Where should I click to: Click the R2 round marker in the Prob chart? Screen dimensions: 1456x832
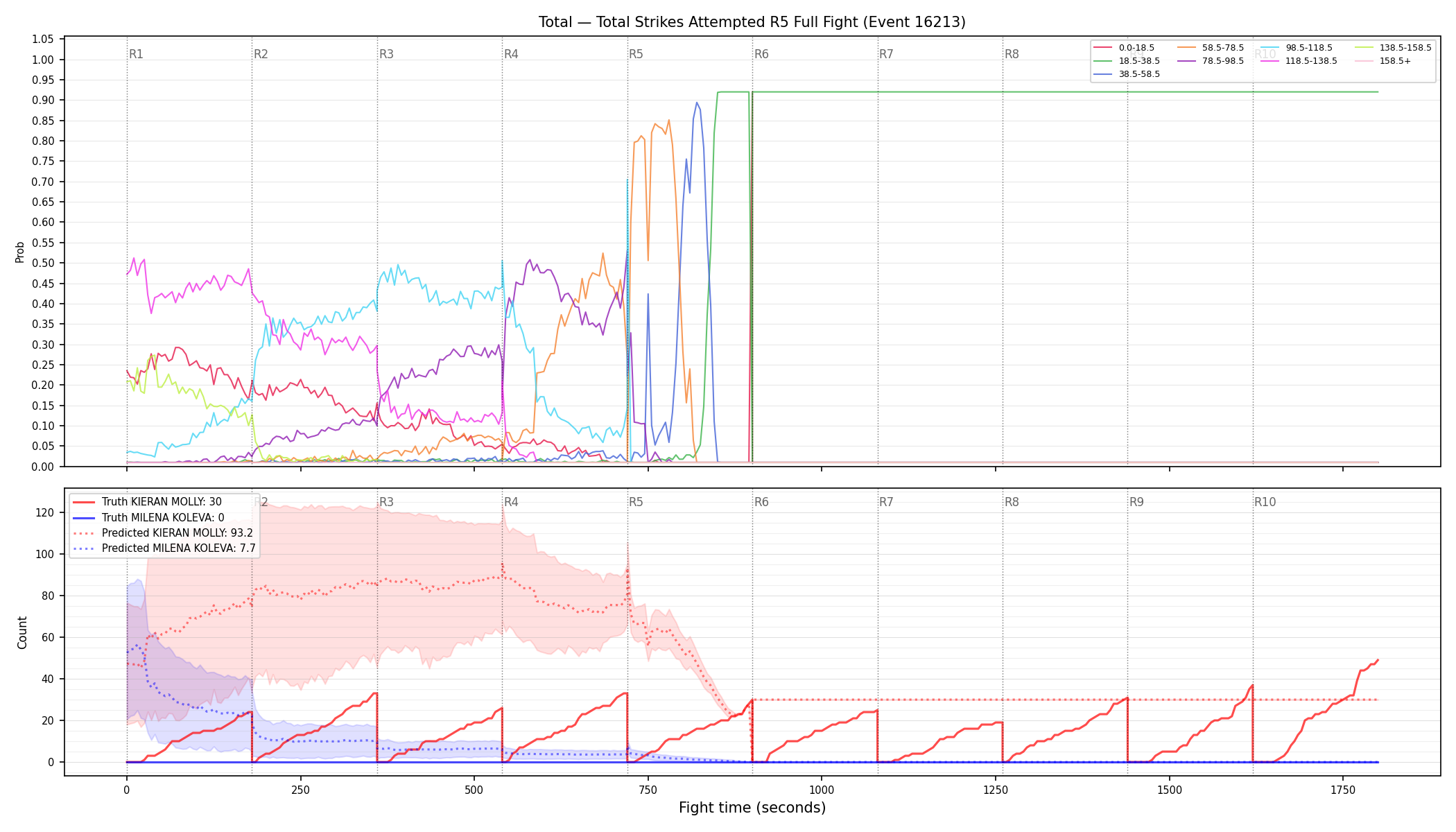point(261,54)
